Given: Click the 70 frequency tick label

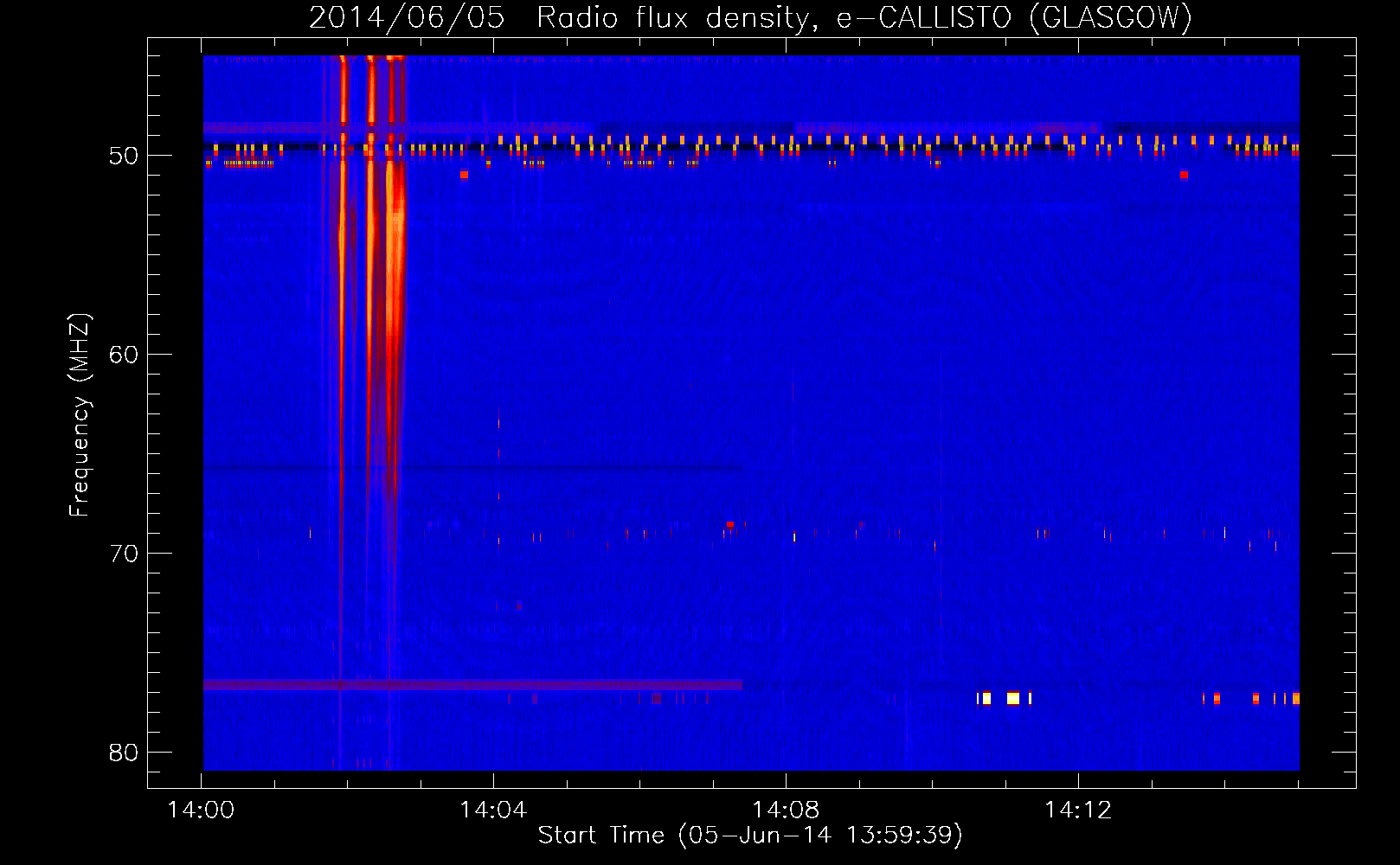Looking at the screenshot, I should pos(124,554).
